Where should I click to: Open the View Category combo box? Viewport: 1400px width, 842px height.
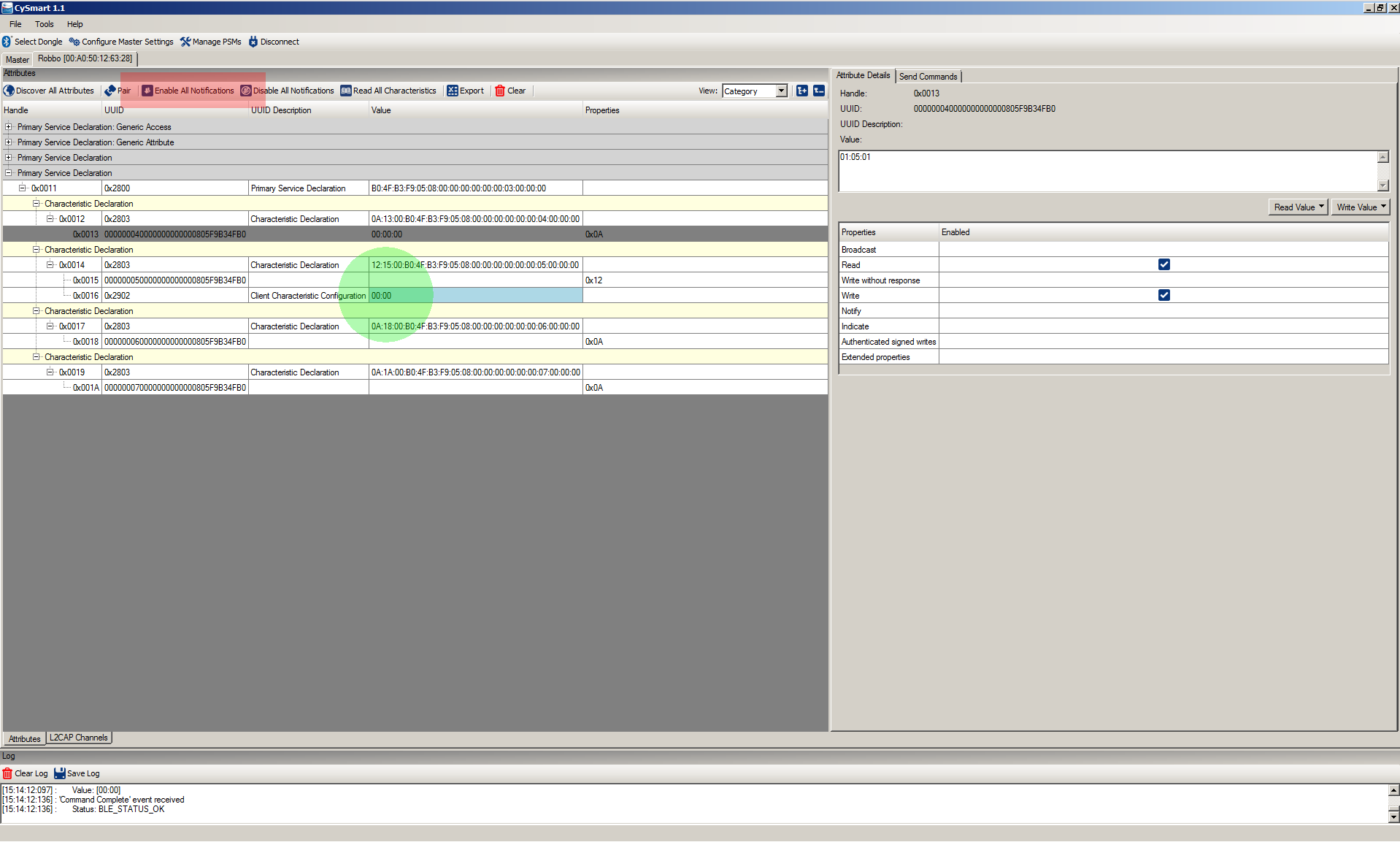tap(755, 91)
